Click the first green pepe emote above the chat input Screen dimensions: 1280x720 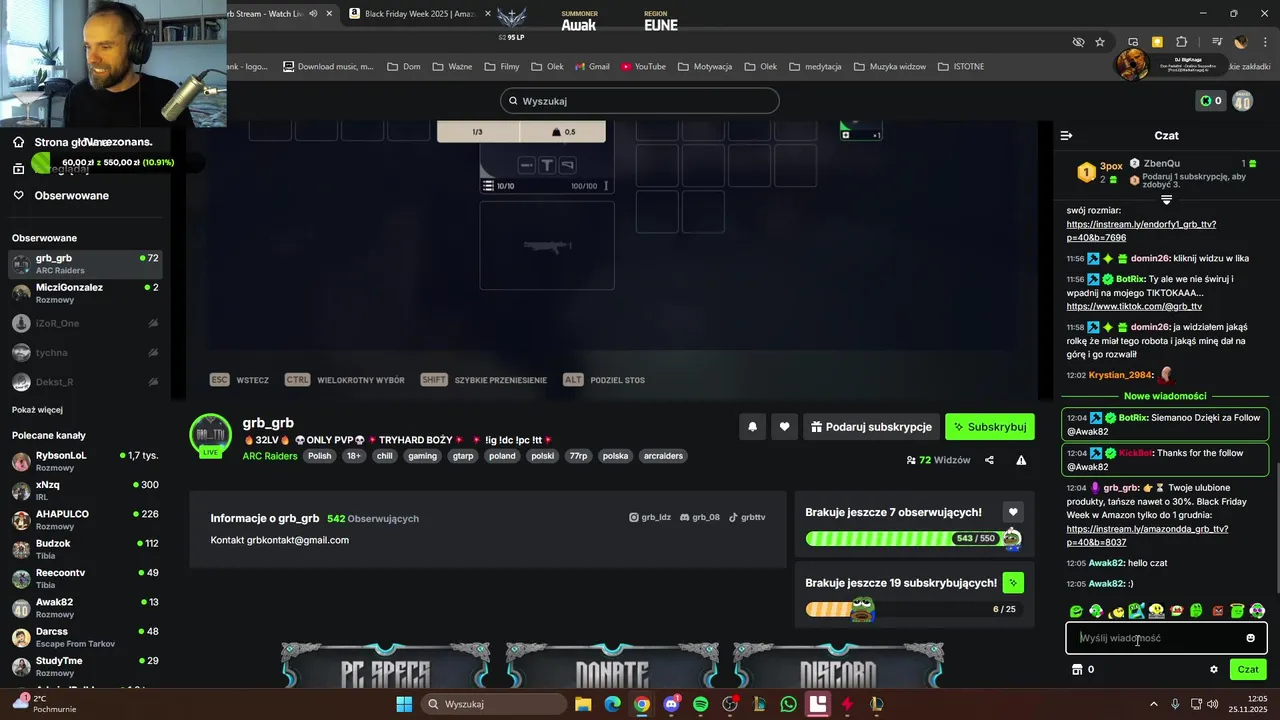pos(1076,611)
